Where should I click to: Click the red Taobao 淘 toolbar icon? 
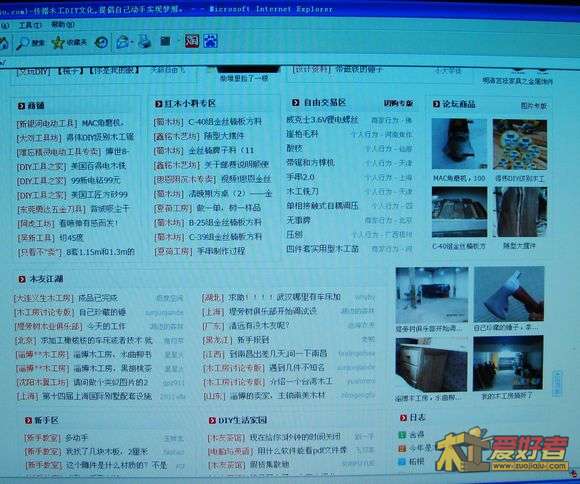pyautogui.click(x=192, y=41)
